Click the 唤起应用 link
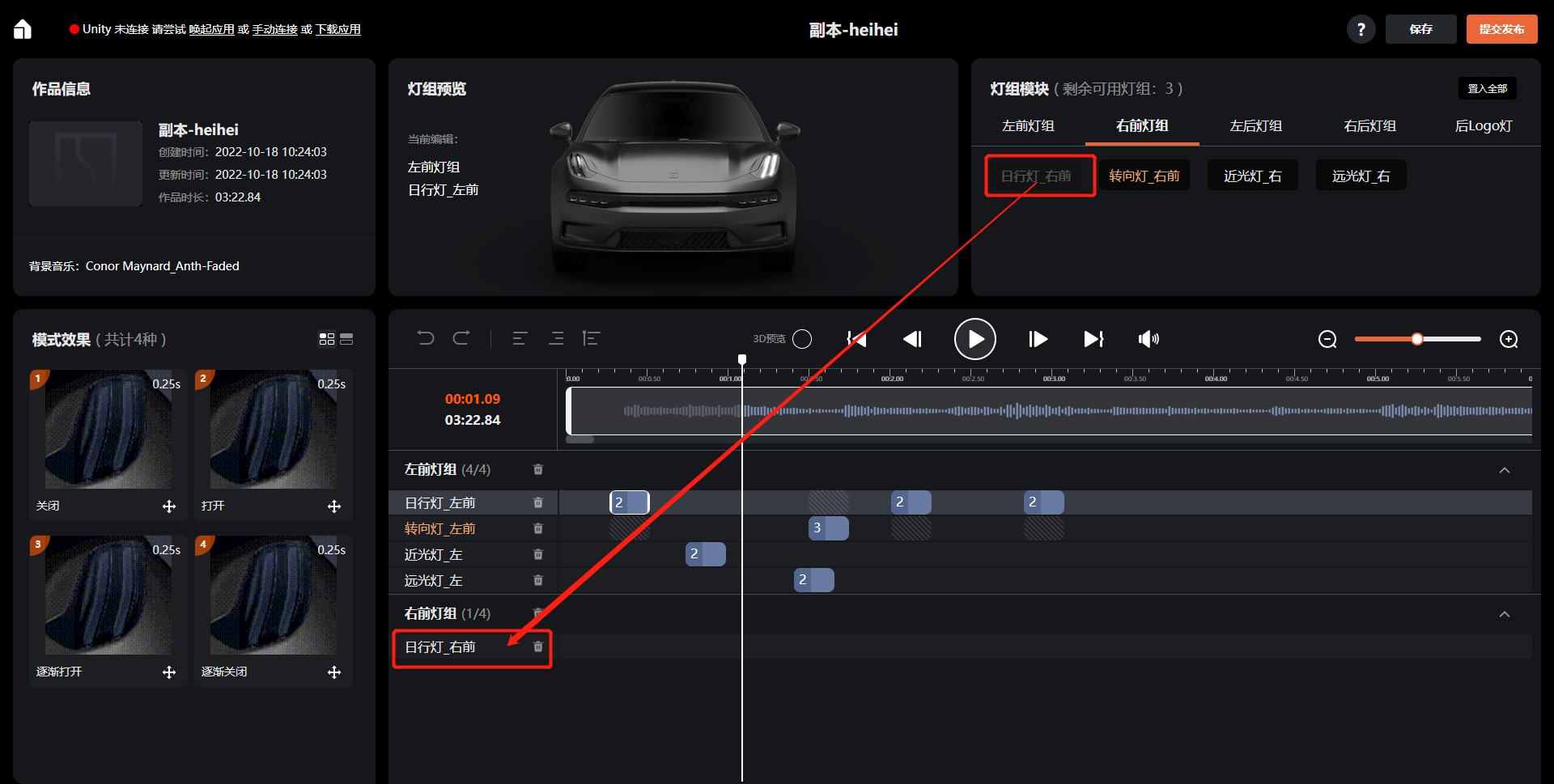Viewport: 1554px width, 784px height. coord(212,29)
